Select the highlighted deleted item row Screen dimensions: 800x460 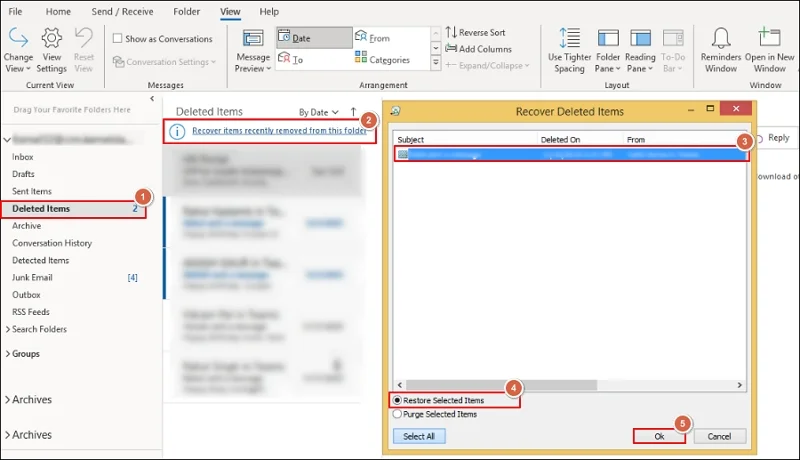(571, 154)
